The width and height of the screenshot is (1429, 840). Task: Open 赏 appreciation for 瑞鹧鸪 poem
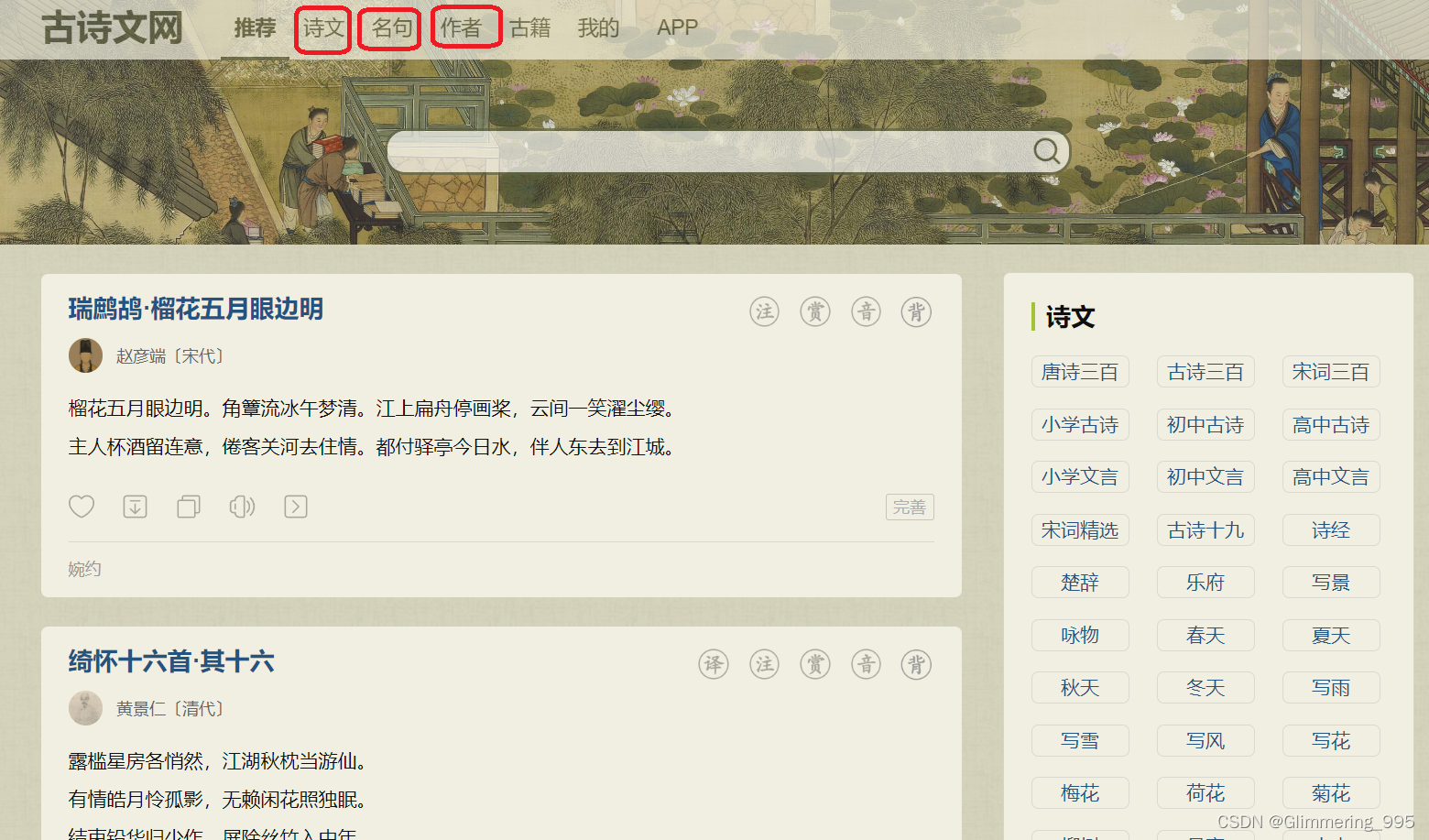pos(815,311)
